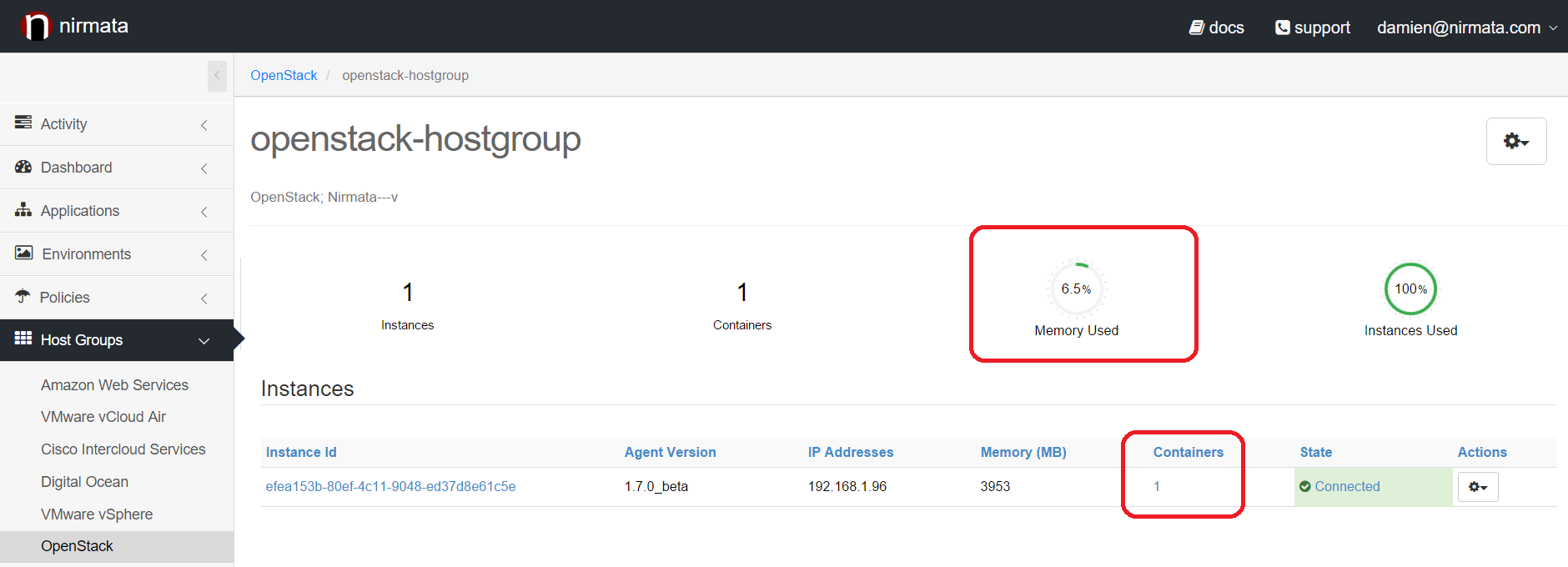
Task: Select Digital Ocean host group type
Action: coord(84,482)
